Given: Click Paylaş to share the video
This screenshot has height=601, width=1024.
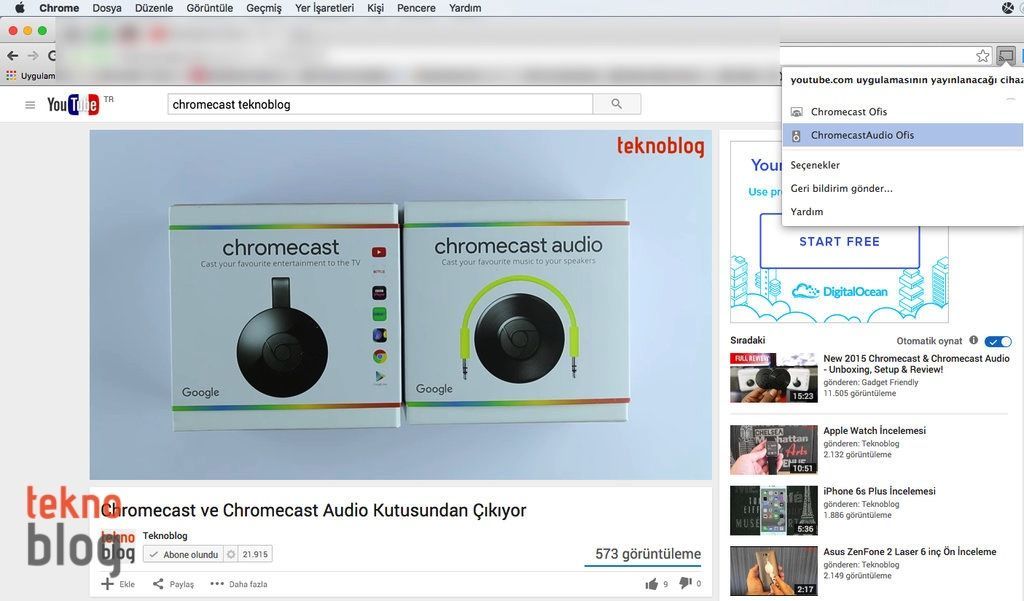Looking at the screenshot, I should point(173,584).
